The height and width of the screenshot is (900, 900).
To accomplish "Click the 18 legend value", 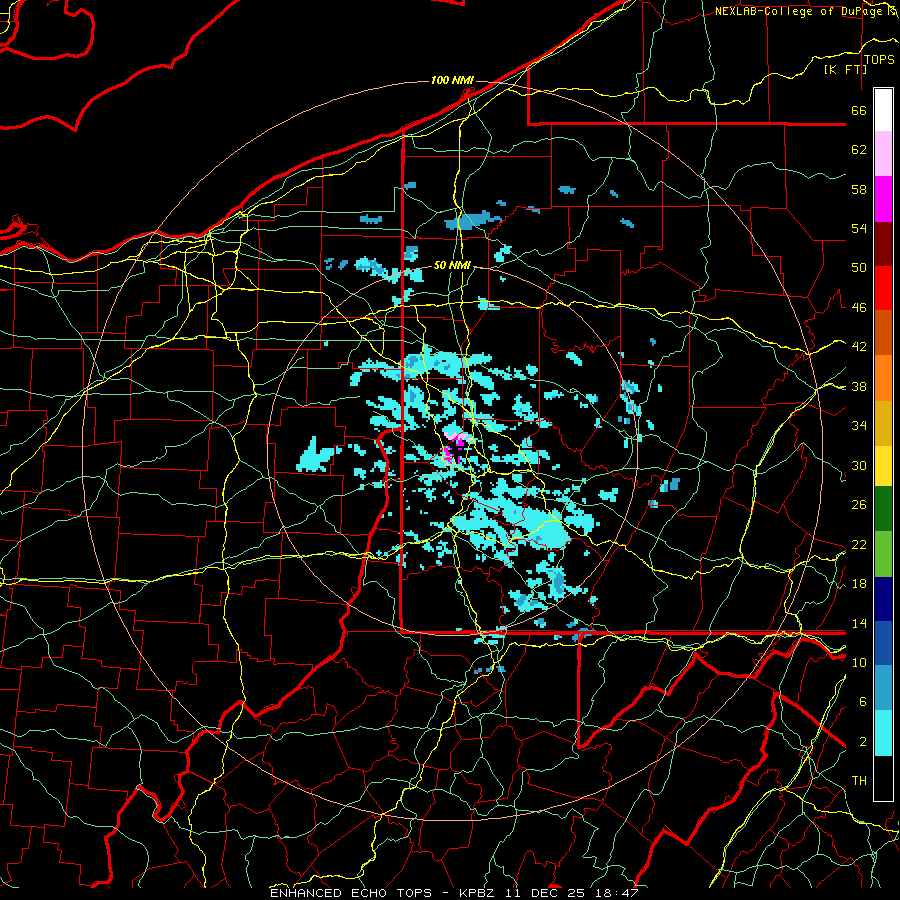I will (x=859, y=584).
